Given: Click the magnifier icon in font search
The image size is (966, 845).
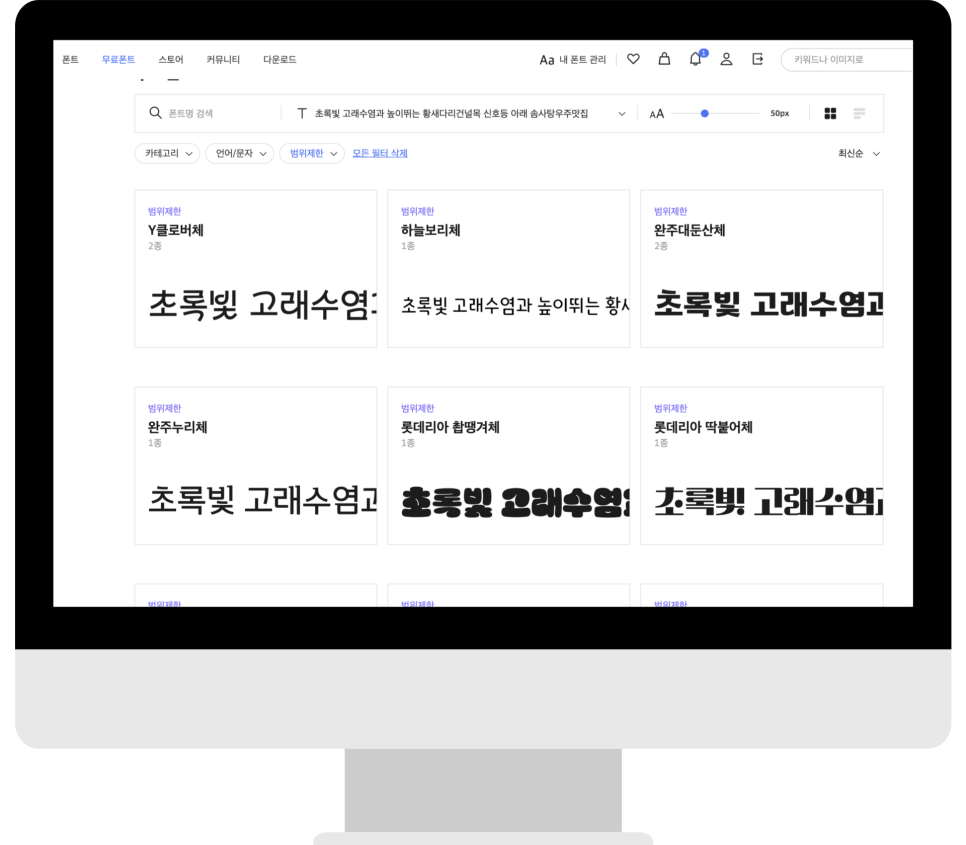Looking at the screenshot, I should pos(155,114).
